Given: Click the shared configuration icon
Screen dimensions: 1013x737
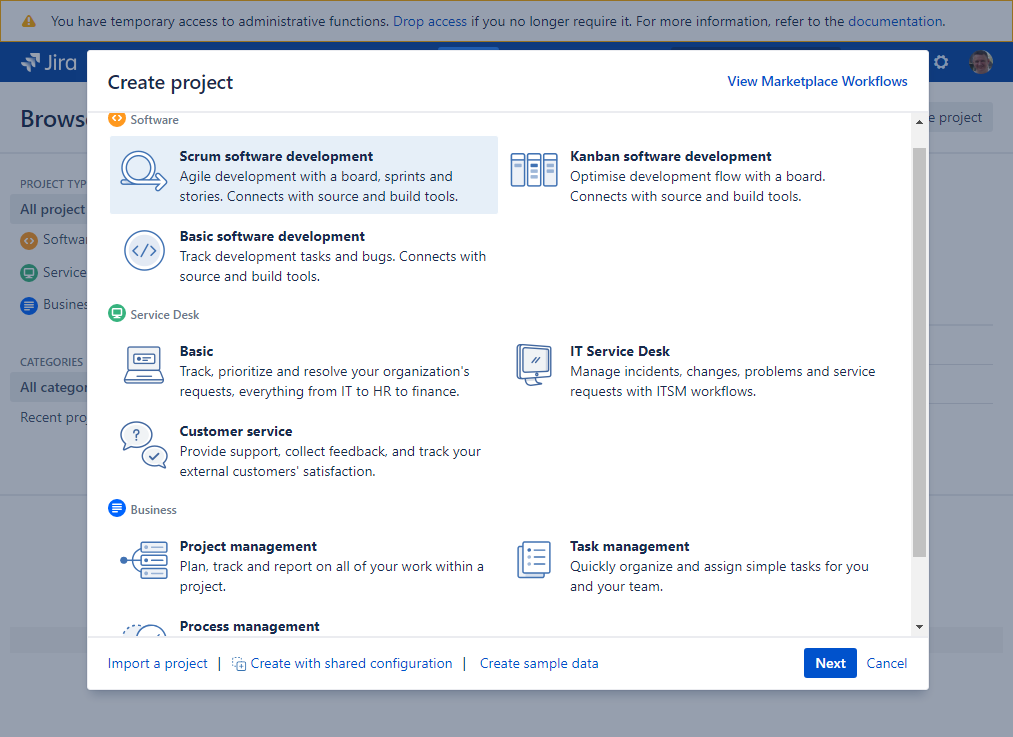Looking at the screenshot, I should (238, 664).
